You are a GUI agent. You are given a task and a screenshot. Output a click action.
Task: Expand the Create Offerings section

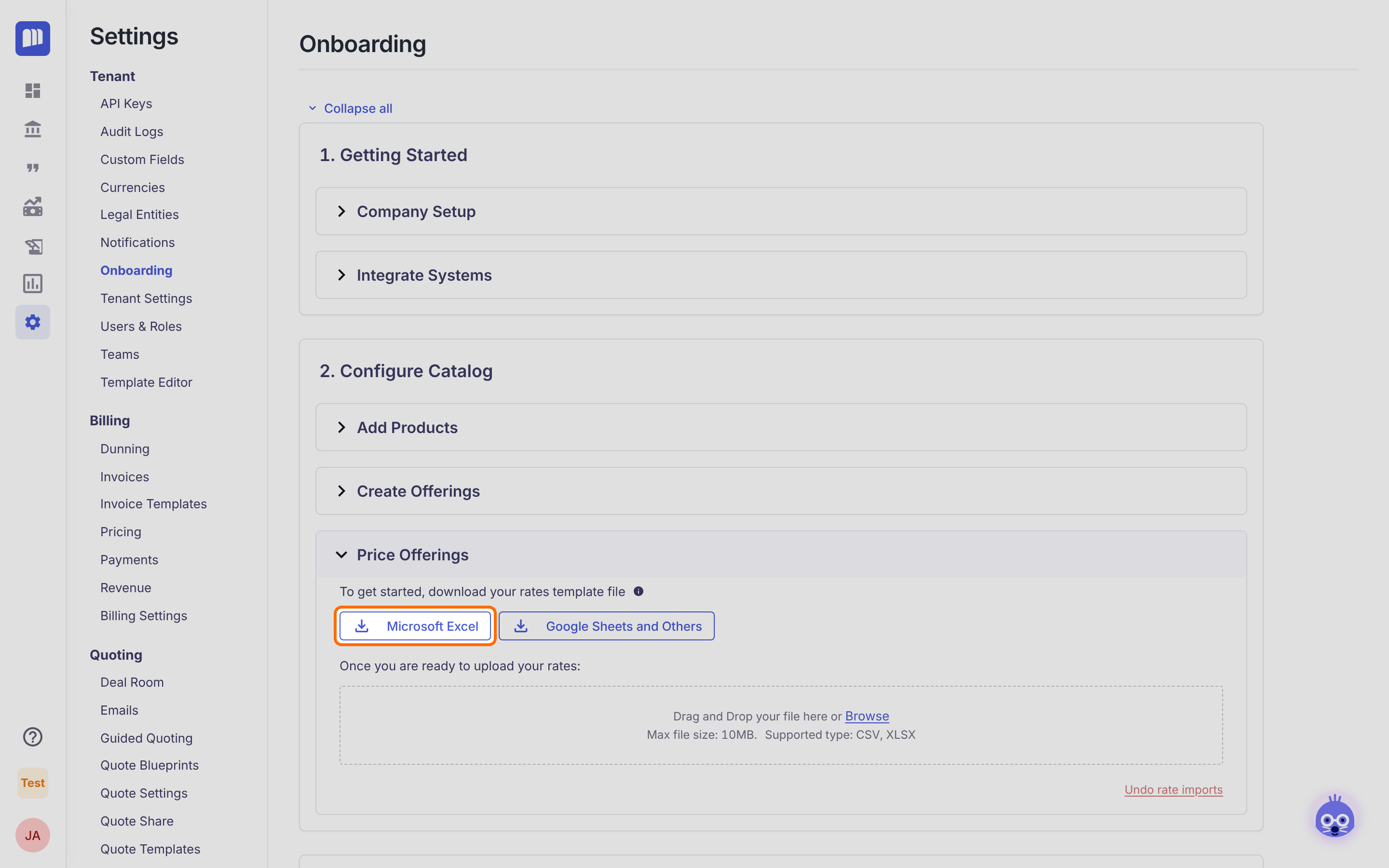781,491
